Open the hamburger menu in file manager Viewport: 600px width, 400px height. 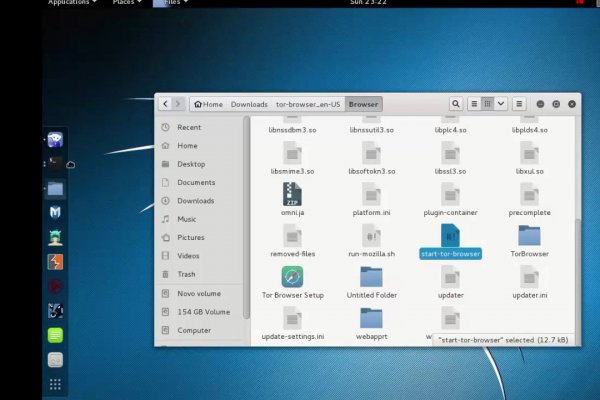519,104
